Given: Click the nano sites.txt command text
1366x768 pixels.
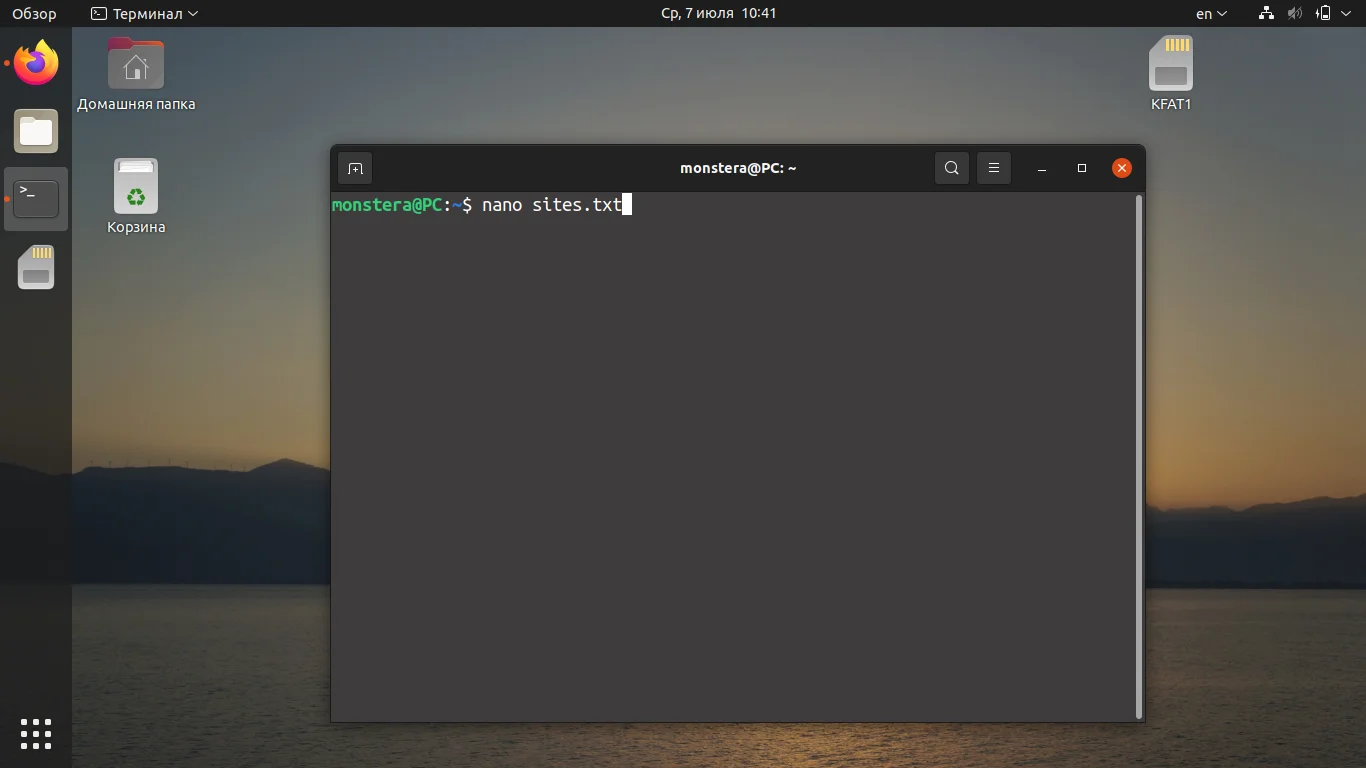Looking at the screenshot, I should point(552,205).
